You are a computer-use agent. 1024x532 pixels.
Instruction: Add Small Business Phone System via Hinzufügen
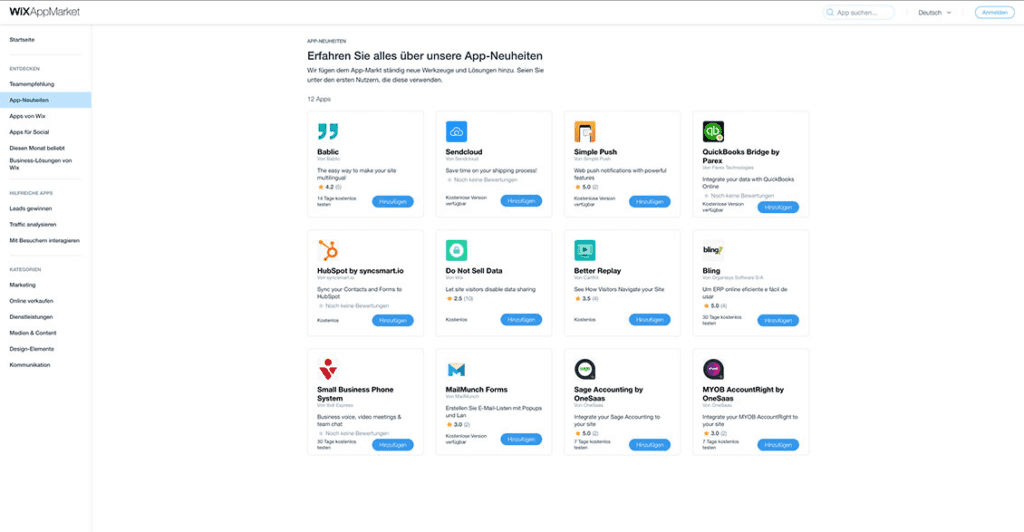(x=392, y=445)
